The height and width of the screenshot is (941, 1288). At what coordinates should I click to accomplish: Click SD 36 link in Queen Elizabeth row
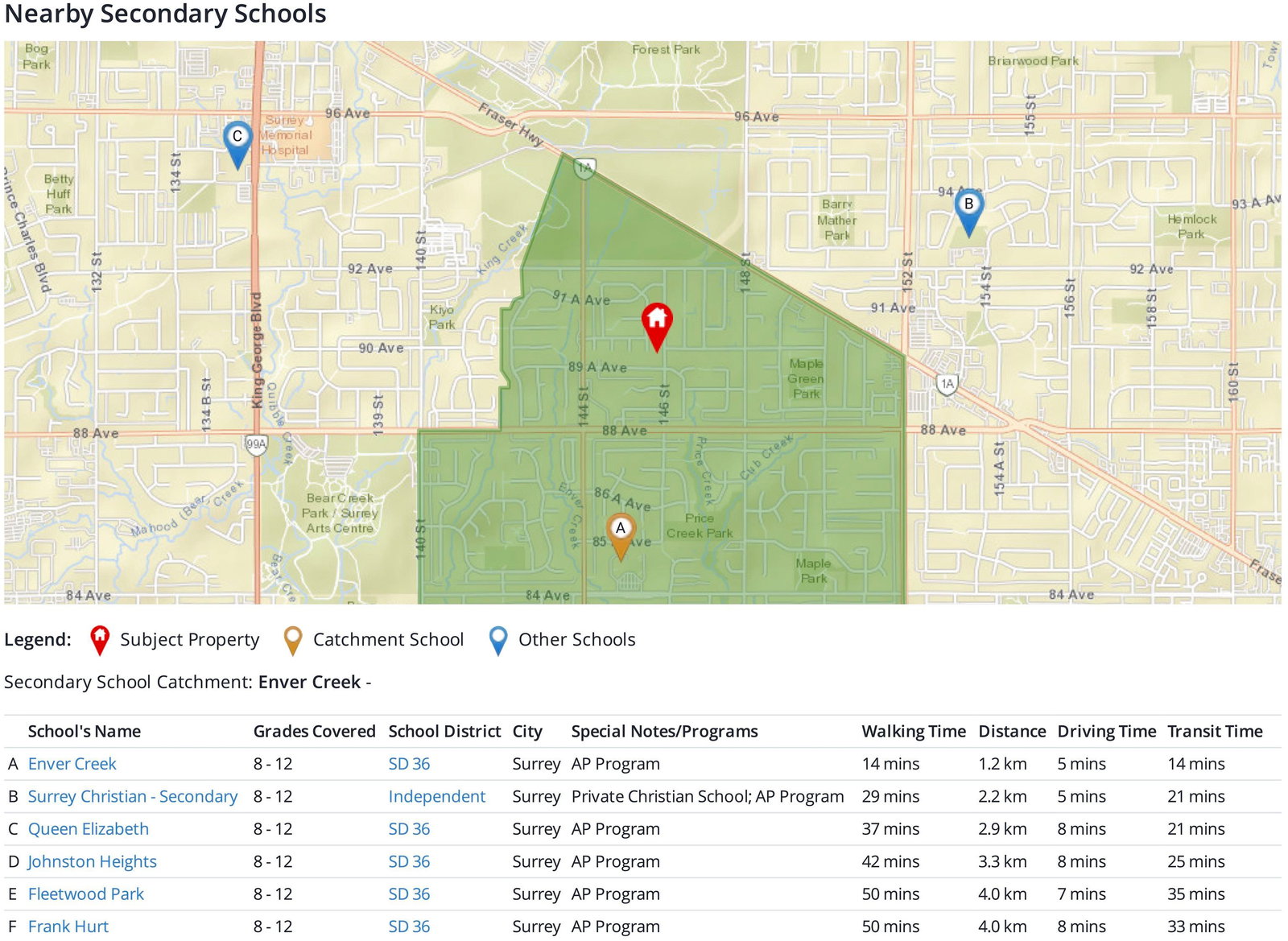409,829
